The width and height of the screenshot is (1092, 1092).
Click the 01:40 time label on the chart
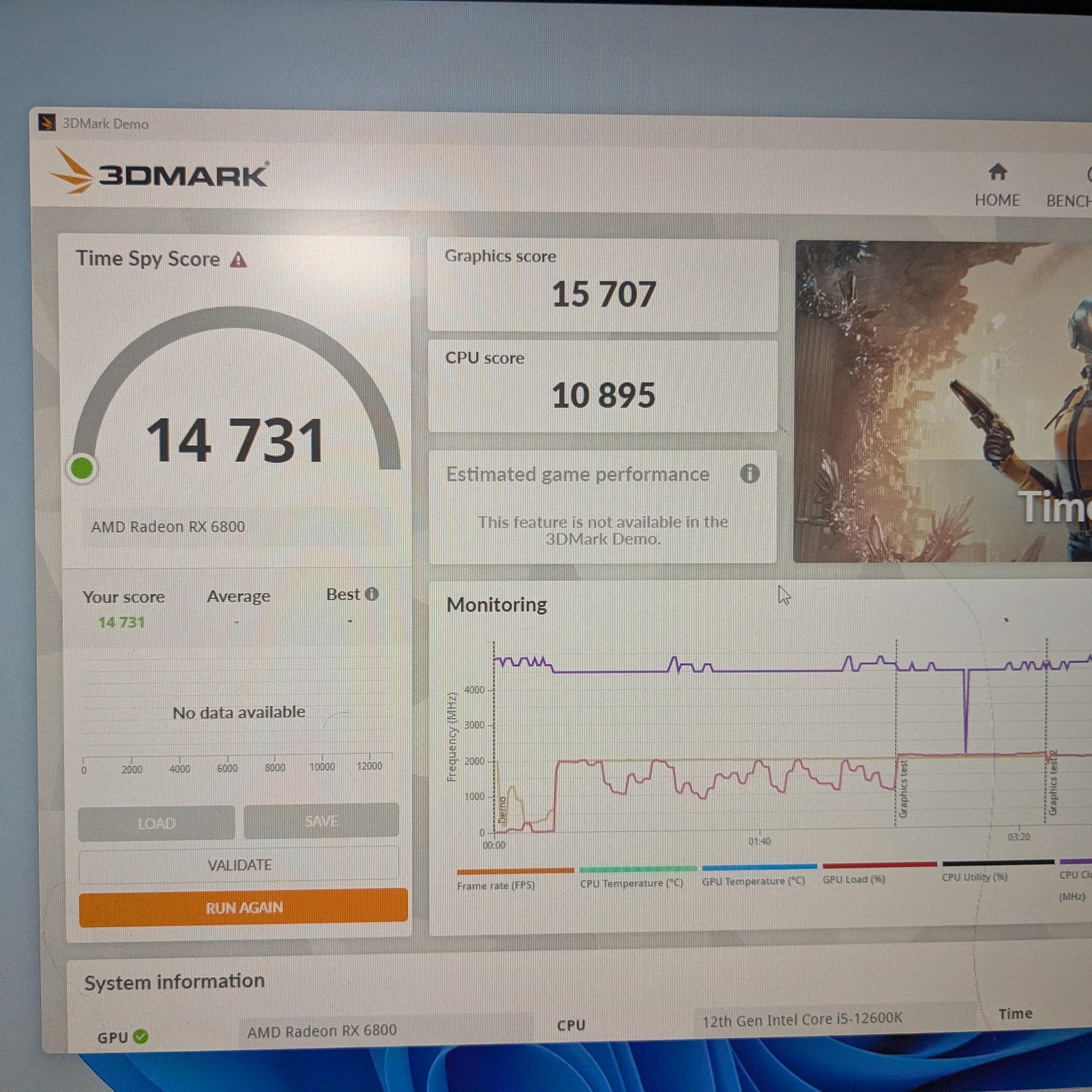coord(759,841)
